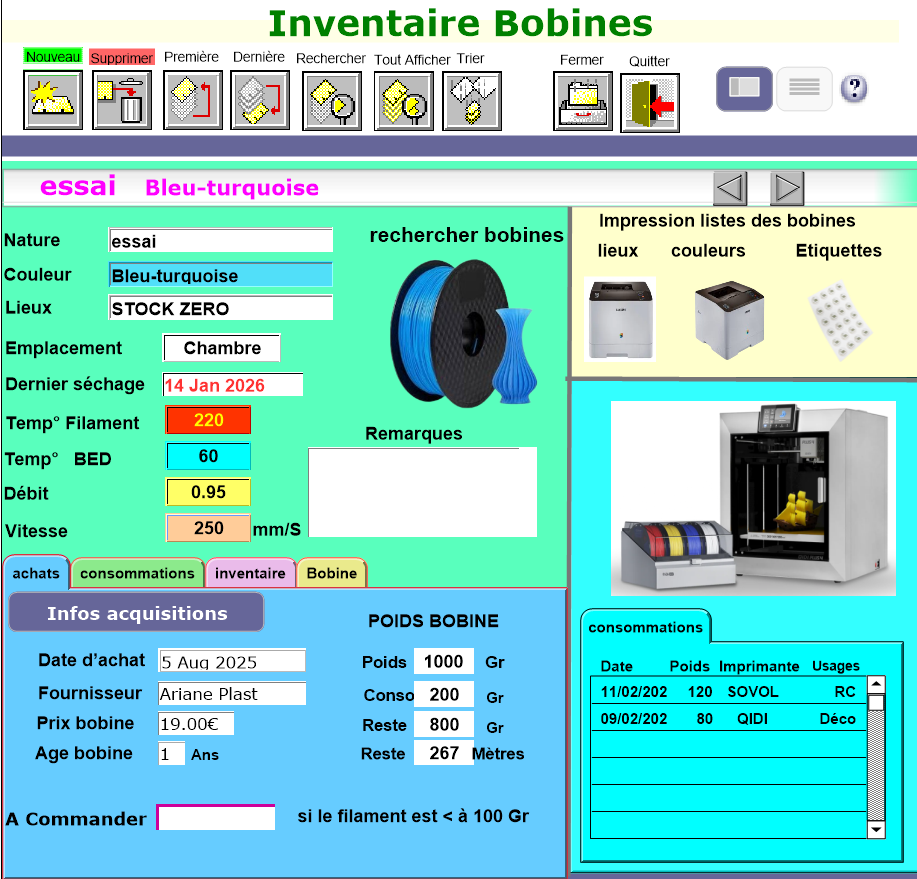Click the Date d'achat field

tap(232, 661)
